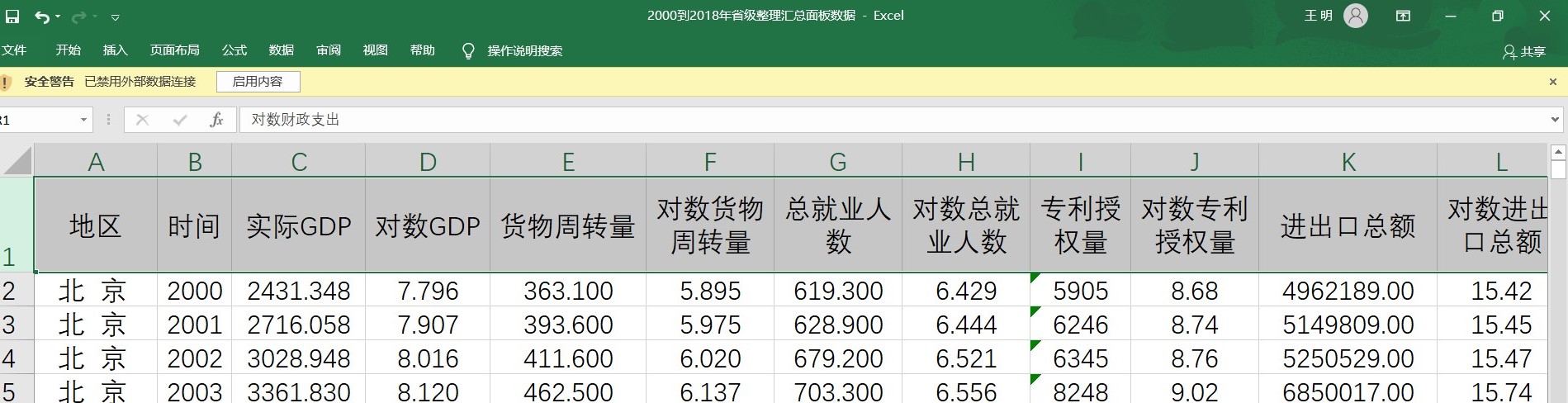Minimize the Excel window
Screen dimensions: 1568x403
coord(1451,16)
